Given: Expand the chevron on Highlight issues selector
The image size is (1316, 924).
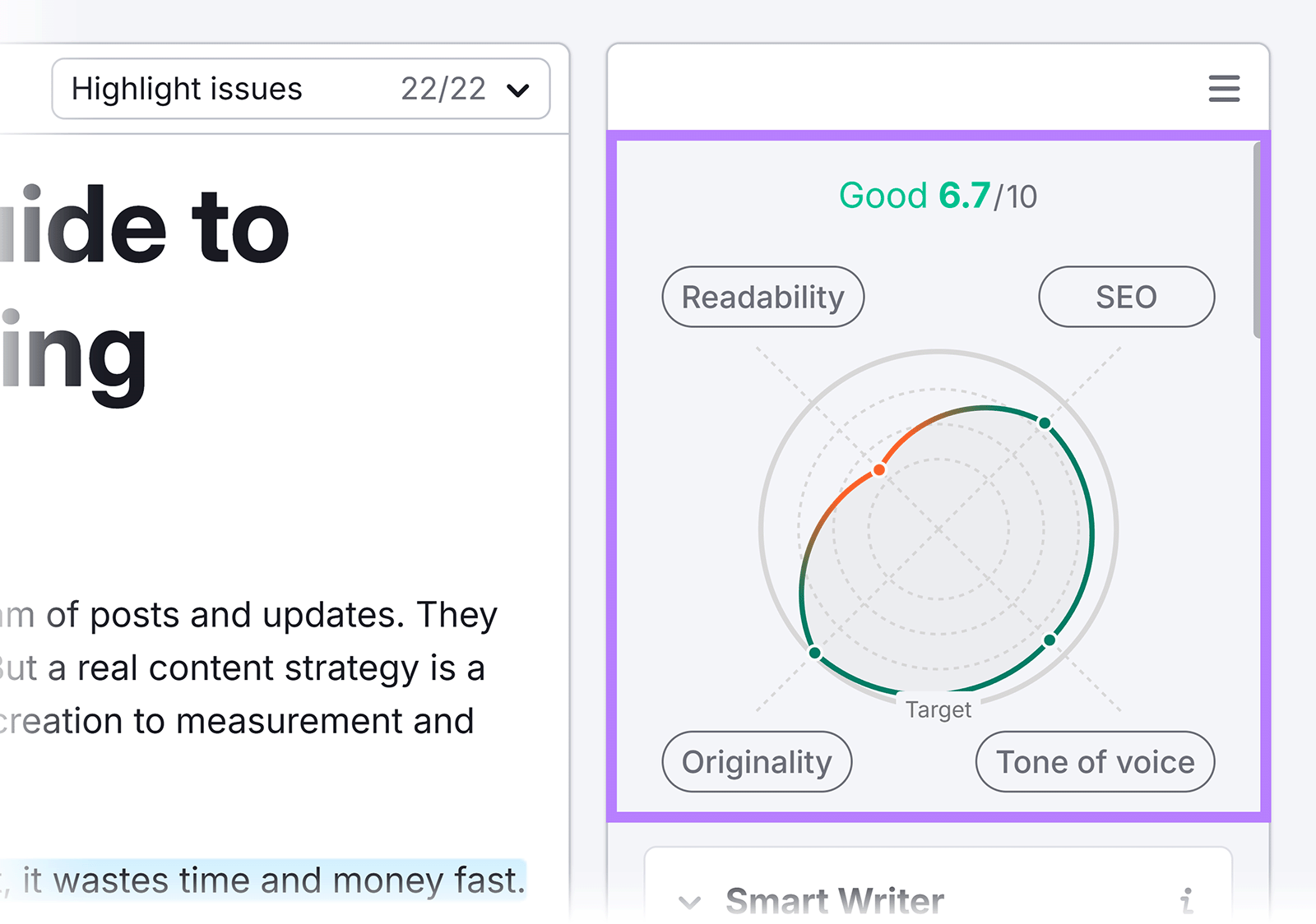Looking at the screenshot, I should click(518, 90).
